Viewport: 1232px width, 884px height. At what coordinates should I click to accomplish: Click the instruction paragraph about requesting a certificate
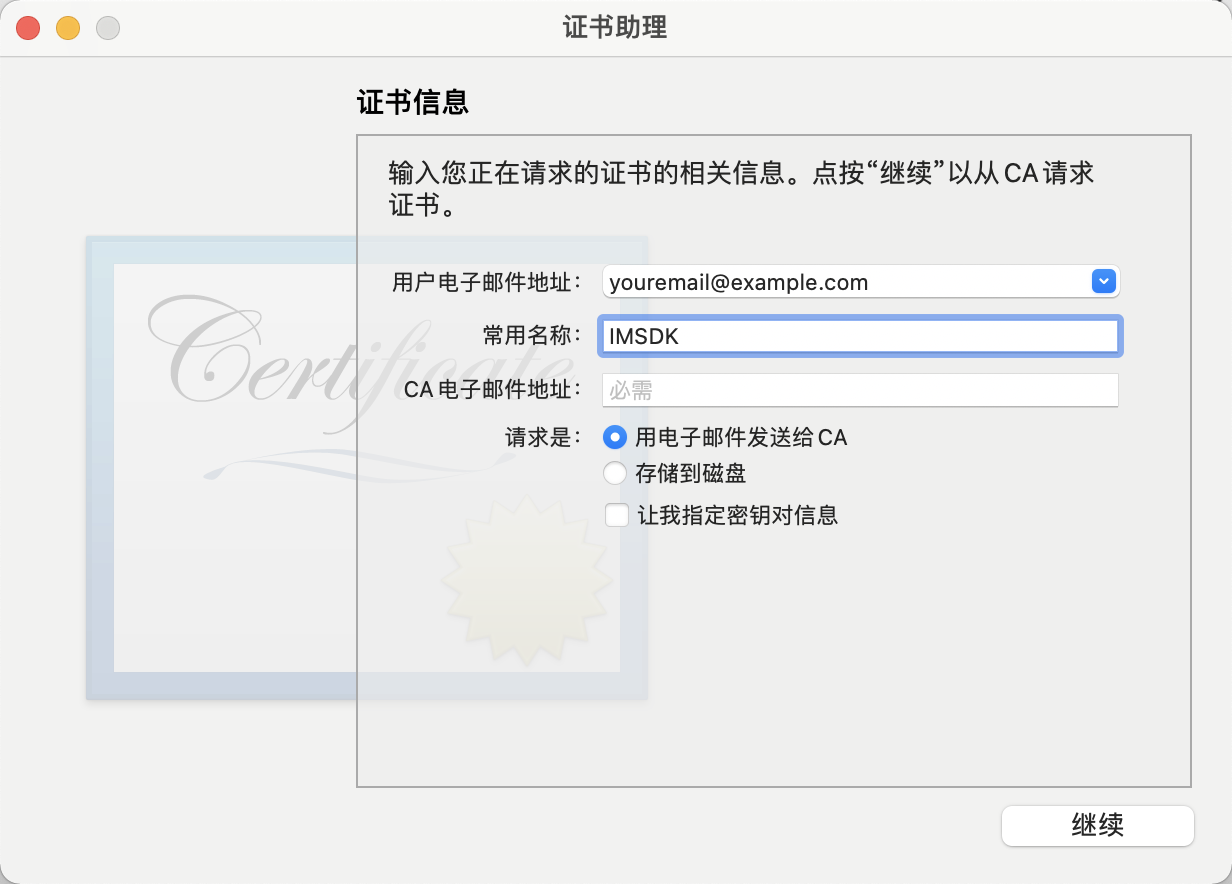click(742, 189)
